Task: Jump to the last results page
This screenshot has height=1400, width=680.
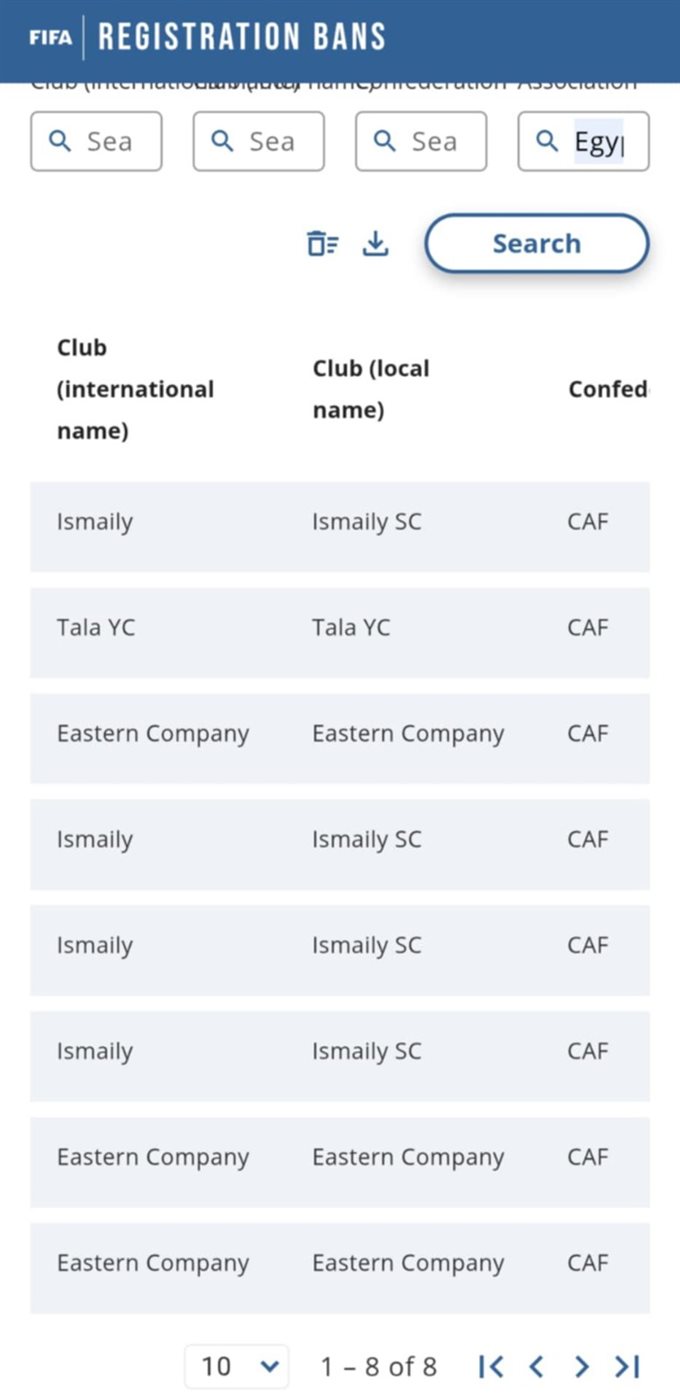Action: point(627,1366)
